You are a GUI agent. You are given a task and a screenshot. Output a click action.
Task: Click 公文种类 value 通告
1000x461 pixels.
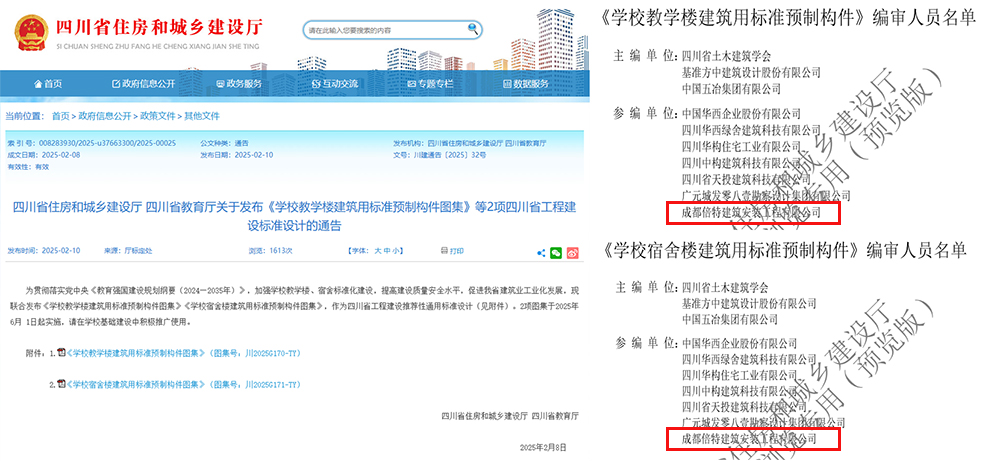click(242, 143)
